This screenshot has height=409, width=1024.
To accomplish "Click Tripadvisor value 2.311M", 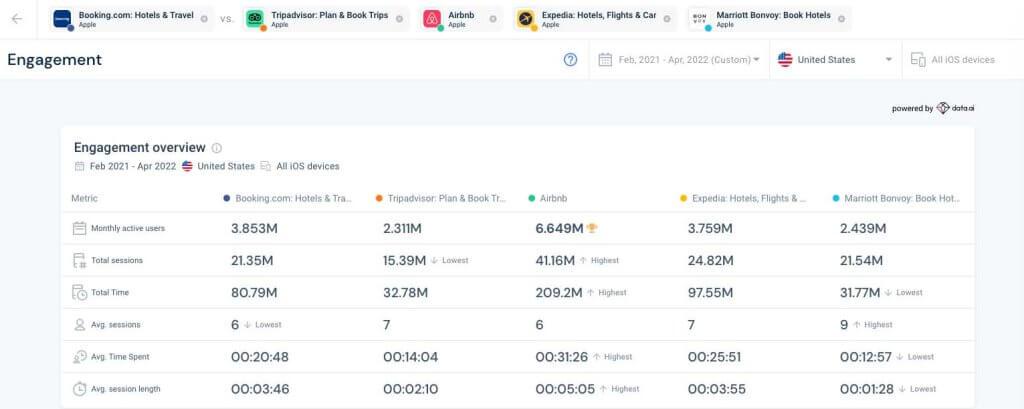I will 402,229.
